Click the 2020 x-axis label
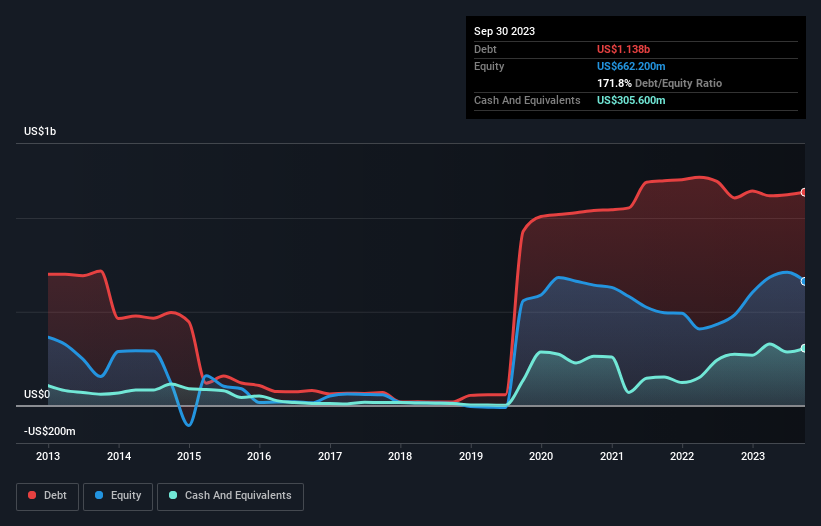 click(x=541, y=456)
